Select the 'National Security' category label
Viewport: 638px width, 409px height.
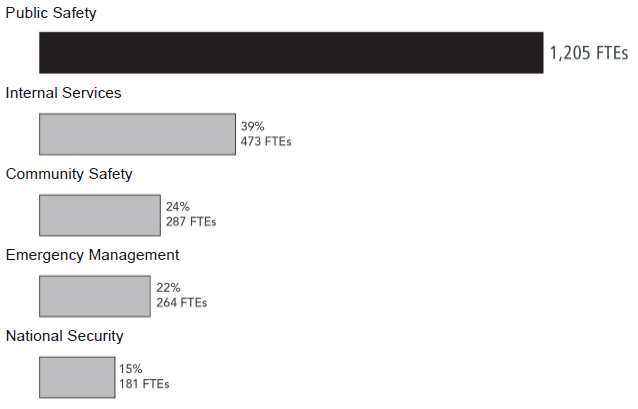pos(65,336)
